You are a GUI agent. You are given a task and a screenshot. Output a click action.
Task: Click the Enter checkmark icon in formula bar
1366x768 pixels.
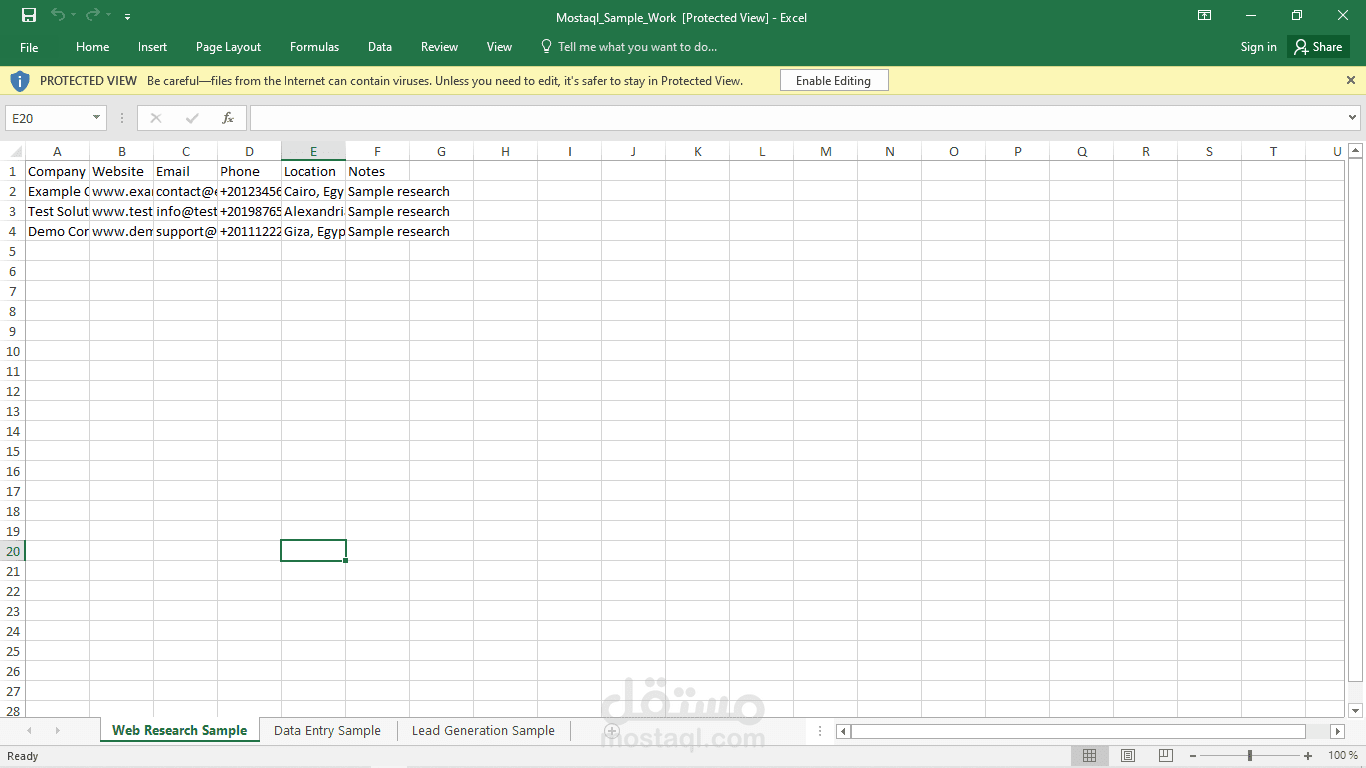[x=192, y=118]
